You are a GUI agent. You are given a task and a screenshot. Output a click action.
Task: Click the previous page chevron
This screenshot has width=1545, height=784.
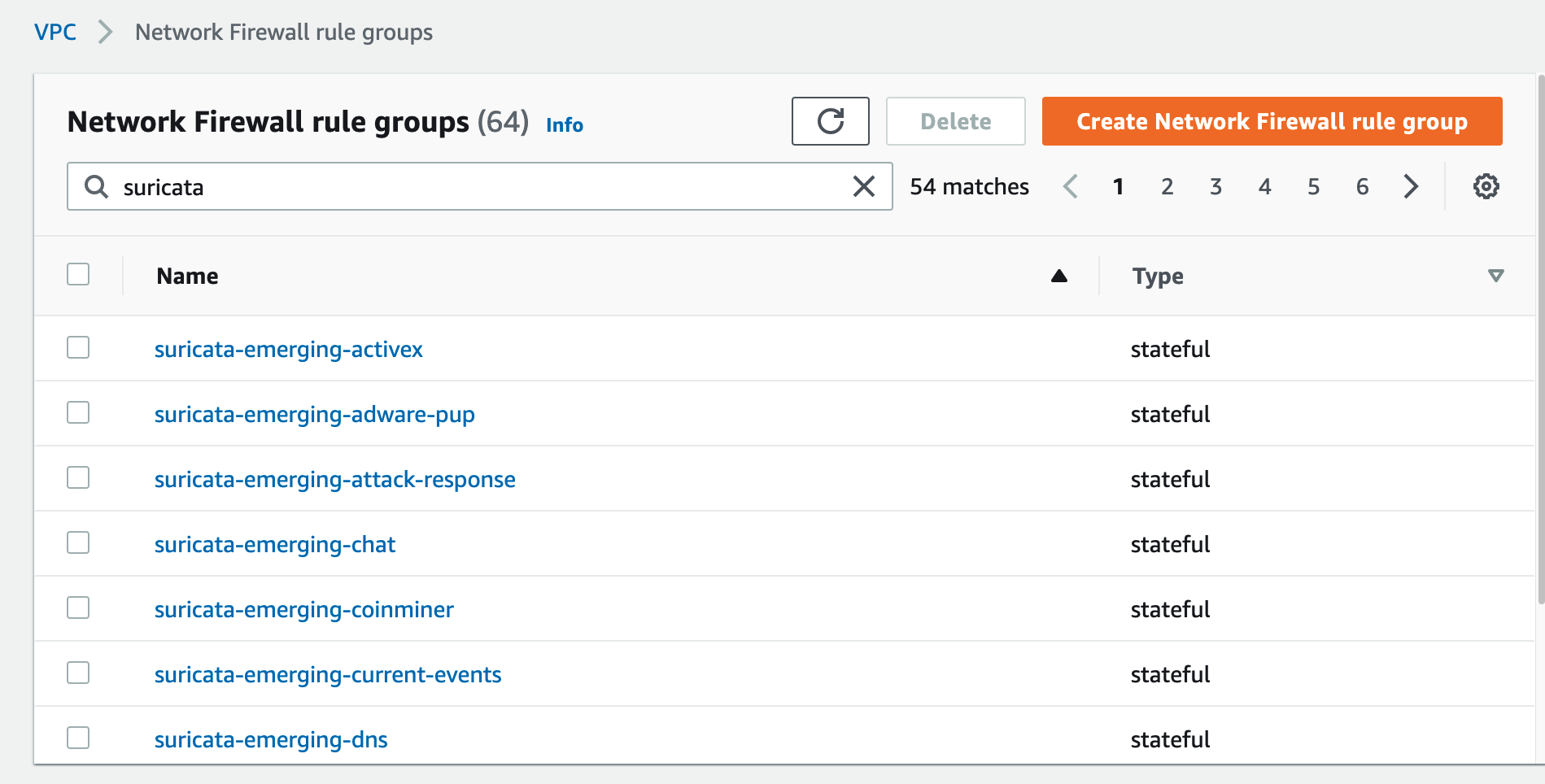1070,186
